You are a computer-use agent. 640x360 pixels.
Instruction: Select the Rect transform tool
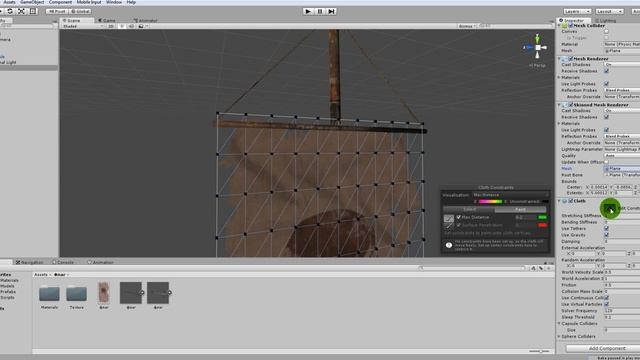[x=33, y=11]
